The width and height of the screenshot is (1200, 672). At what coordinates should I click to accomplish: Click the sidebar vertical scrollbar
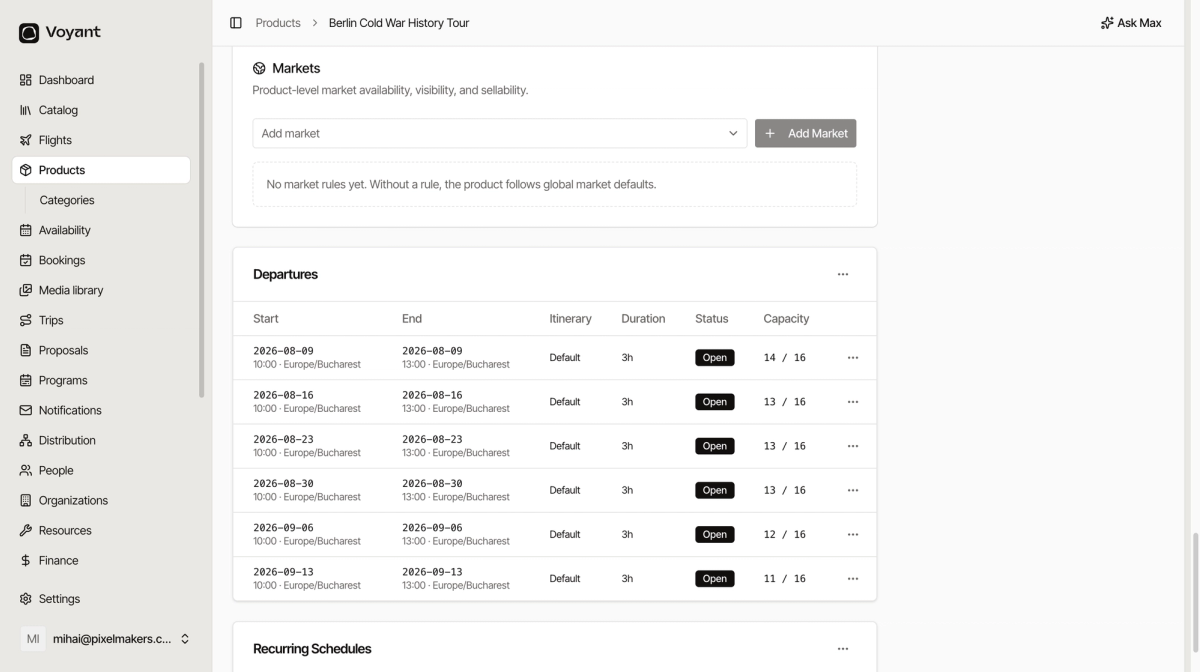(201, 230)
